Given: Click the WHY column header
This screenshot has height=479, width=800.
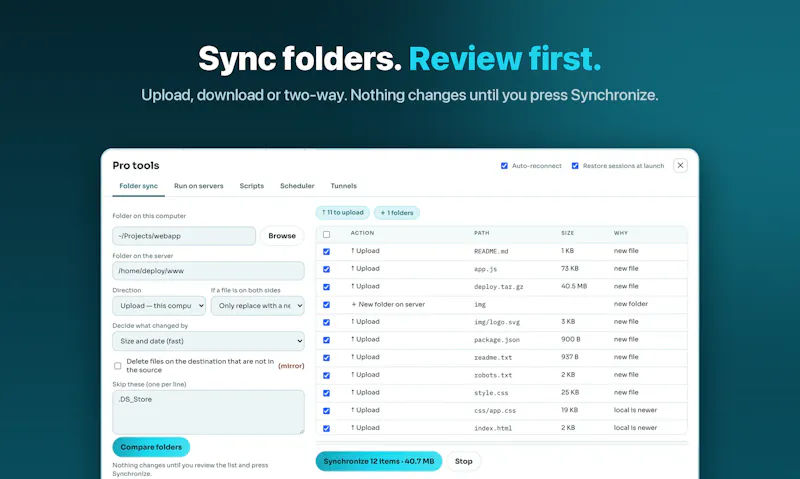Looking at the screenshot, I should 620,233.
